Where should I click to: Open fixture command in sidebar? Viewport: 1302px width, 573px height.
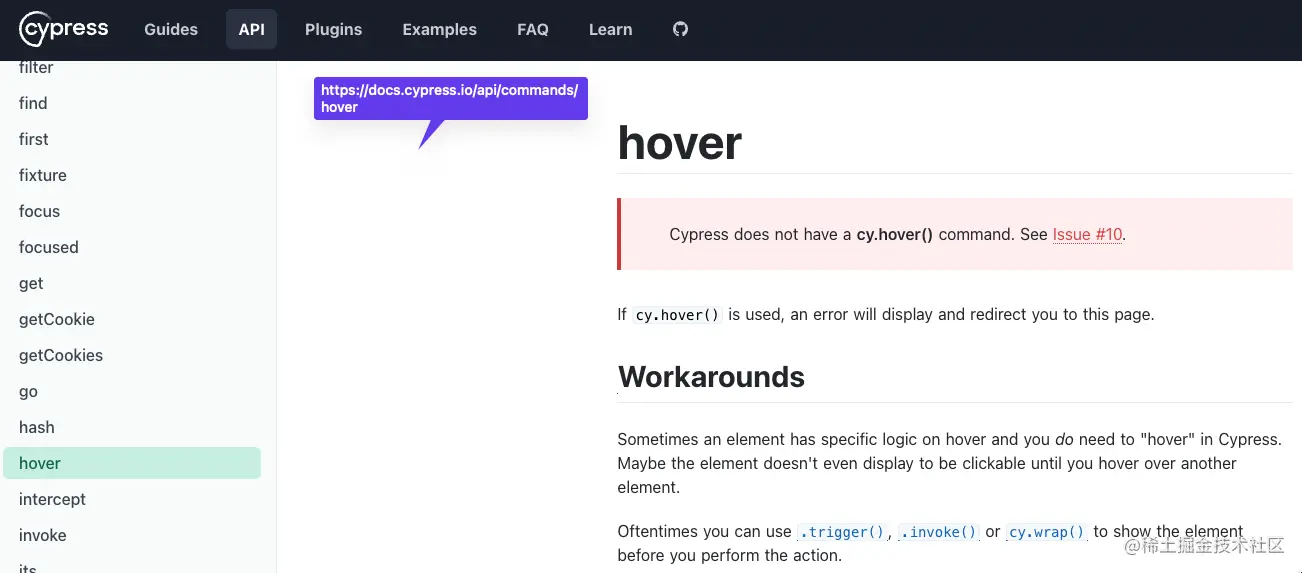tap(43, 175)
